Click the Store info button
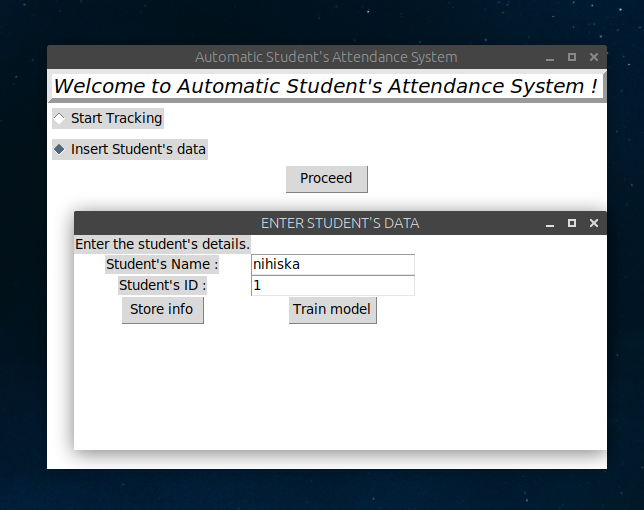 click(162, 310)
